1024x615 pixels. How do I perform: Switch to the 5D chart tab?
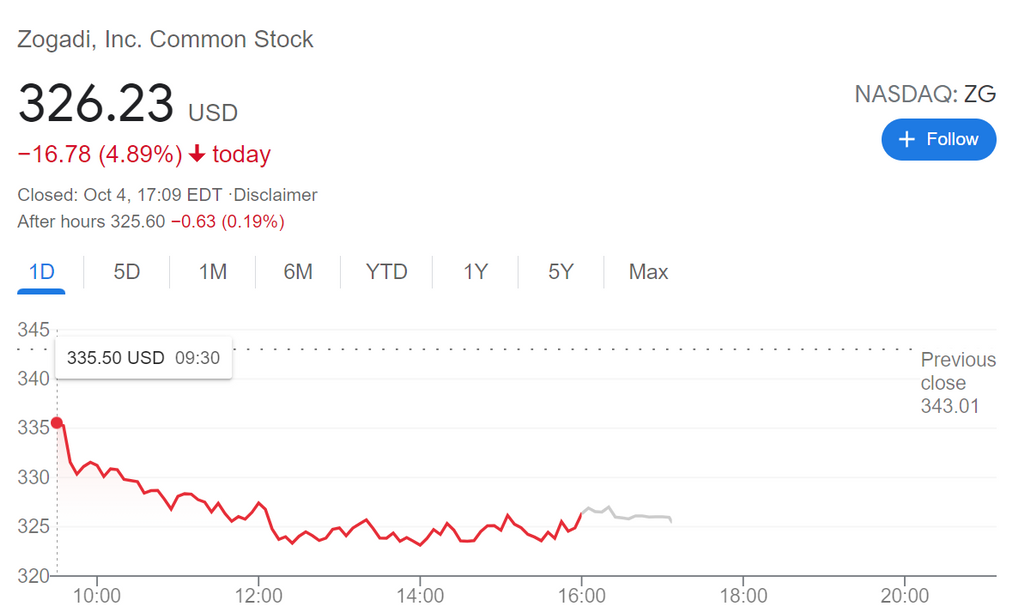(x=127, y=272)
